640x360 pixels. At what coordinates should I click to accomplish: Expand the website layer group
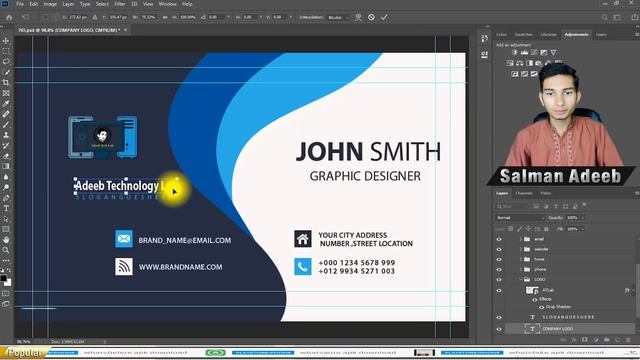[521, 249]
